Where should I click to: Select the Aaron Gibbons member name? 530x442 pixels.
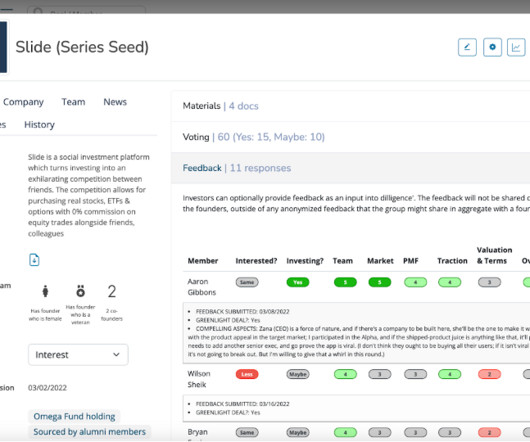(x=201, y=287)
